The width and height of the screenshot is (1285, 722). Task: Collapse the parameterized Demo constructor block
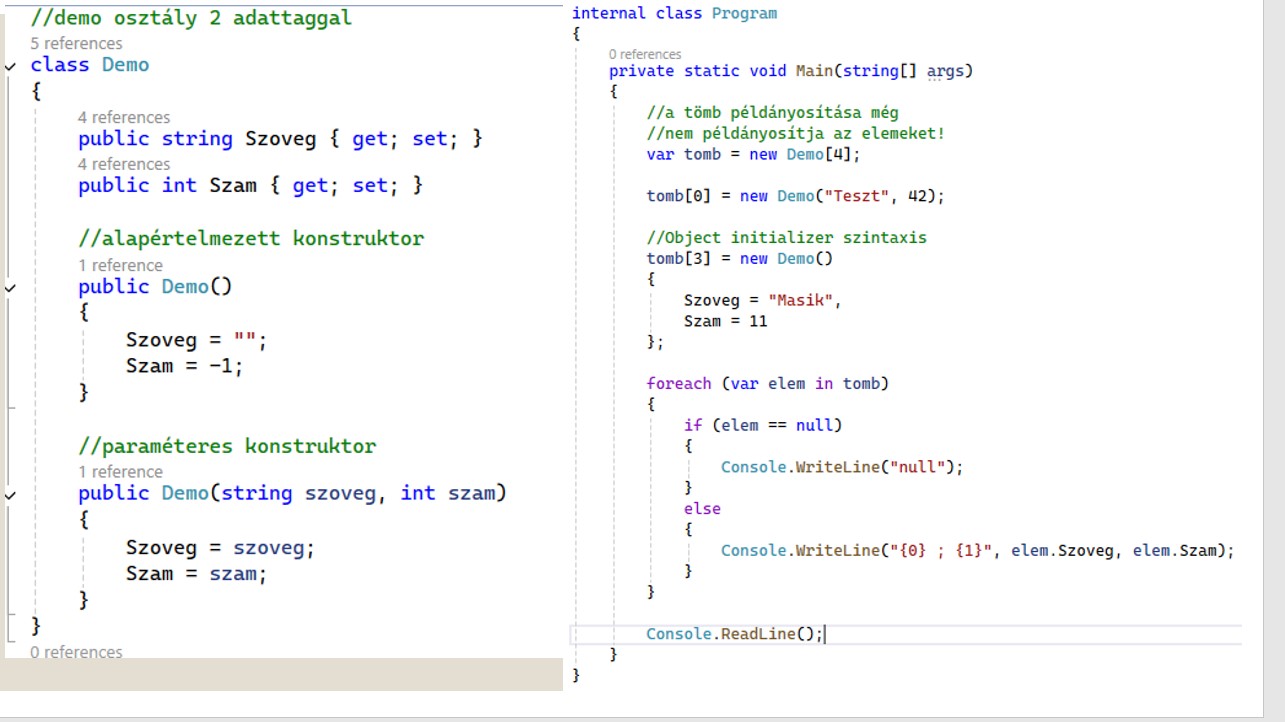point(10,494)
